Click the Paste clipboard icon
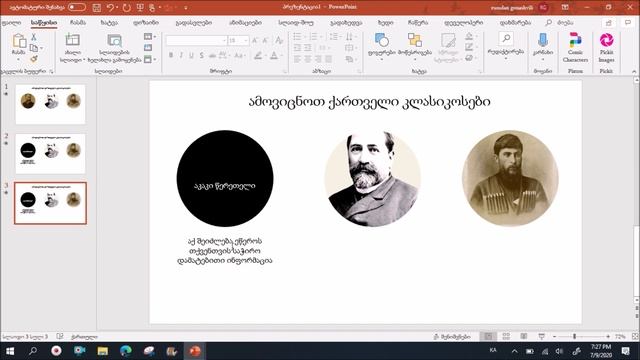 click(x=19, y=41)
